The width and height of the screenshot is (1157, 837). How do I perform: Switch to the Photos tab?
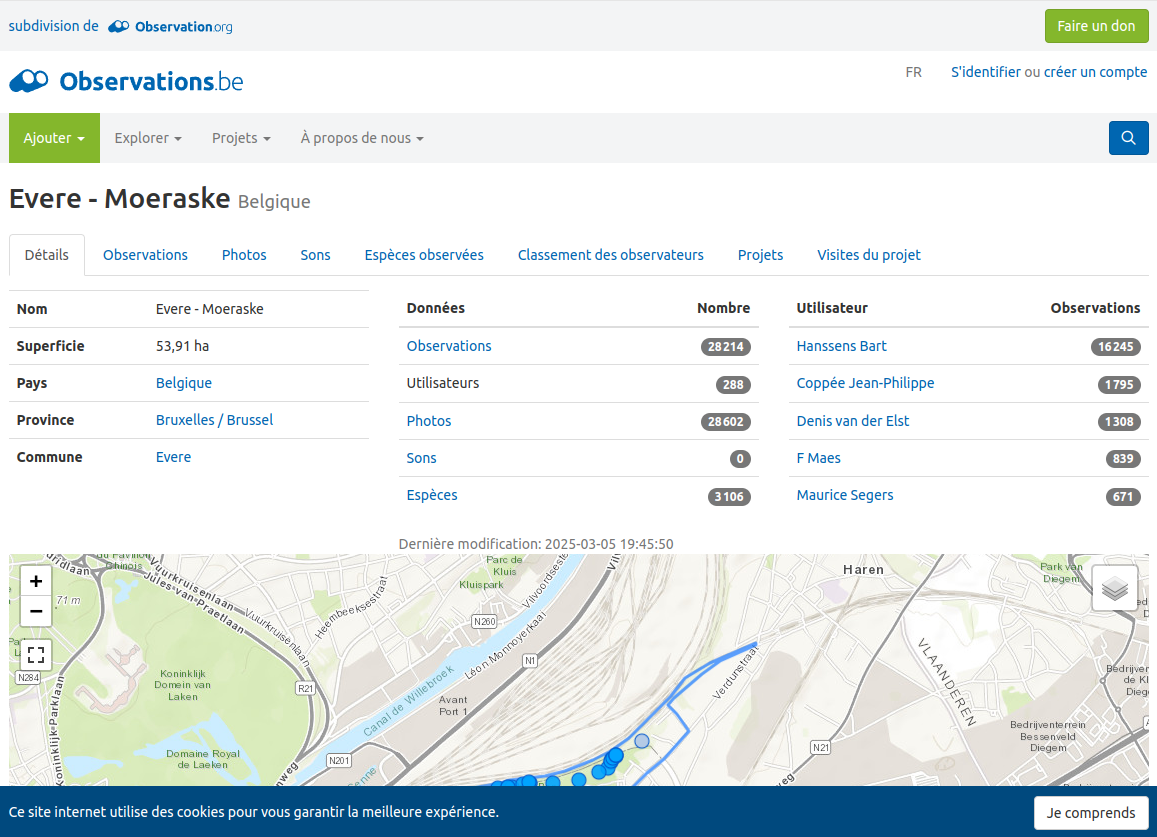coord(244,255)
